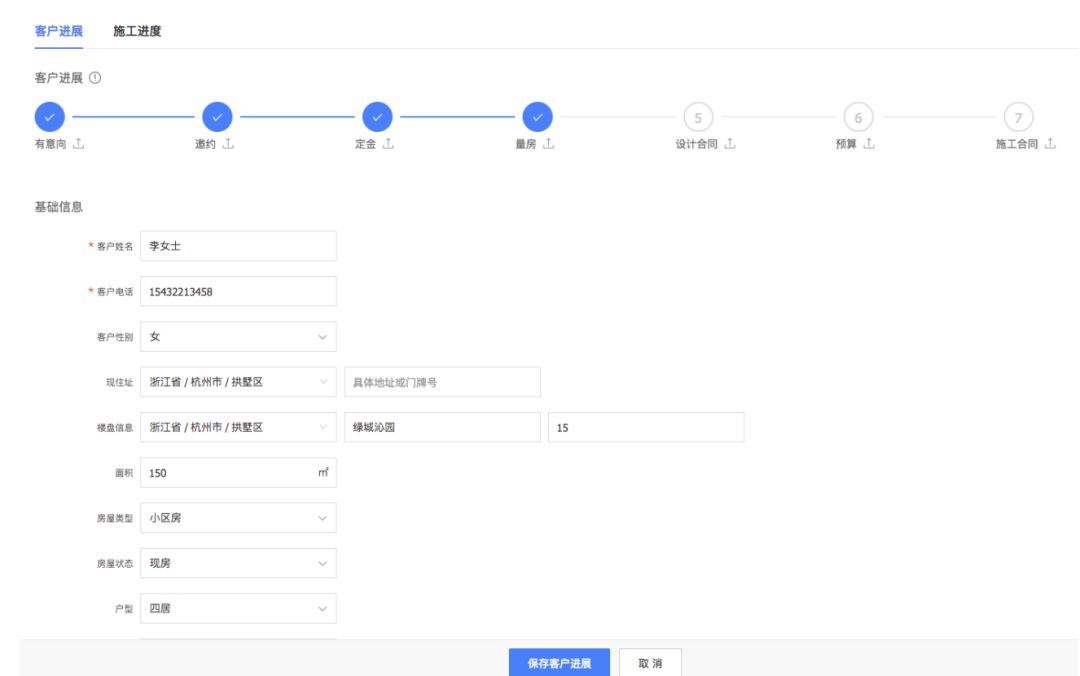
Task: Click step 7 circle for 施工合同
Action: tap(1018, 117)
